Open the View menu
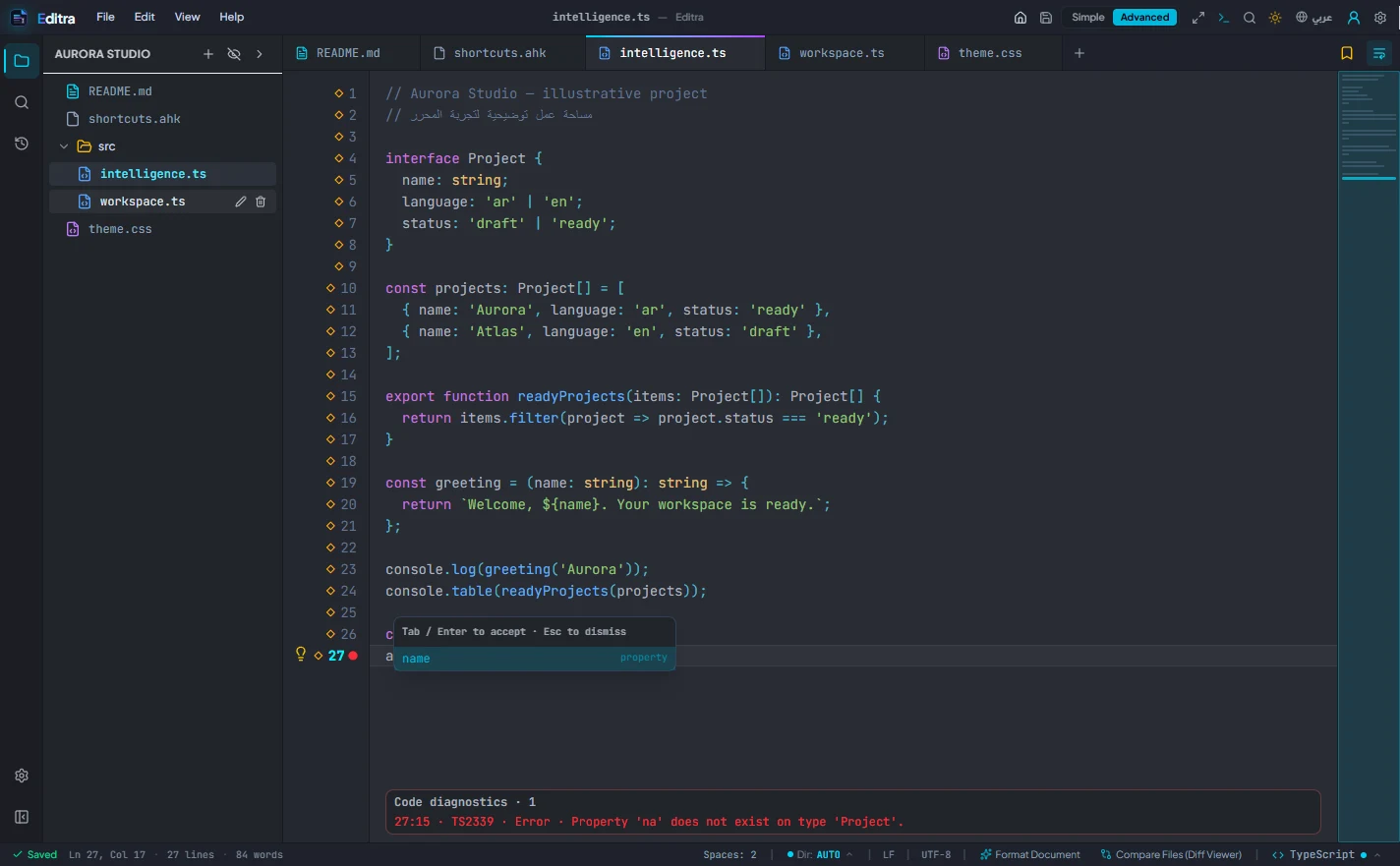The height and width of the screenshot is (866, 1400). coord(187,18)
